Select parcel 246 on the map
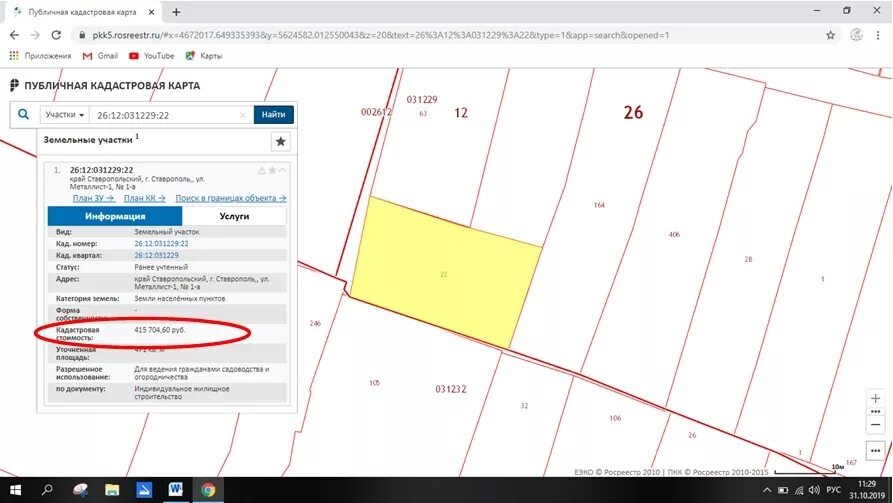The width and height of the screenshot is (893, 503). (315, 323)
